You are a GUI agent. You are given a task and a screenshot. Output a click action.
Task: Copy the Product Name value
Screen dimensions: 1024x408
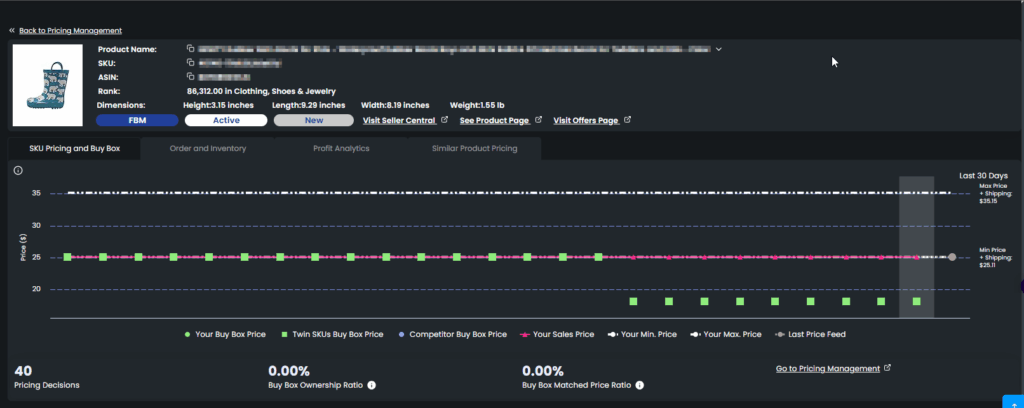pos(190,49)
